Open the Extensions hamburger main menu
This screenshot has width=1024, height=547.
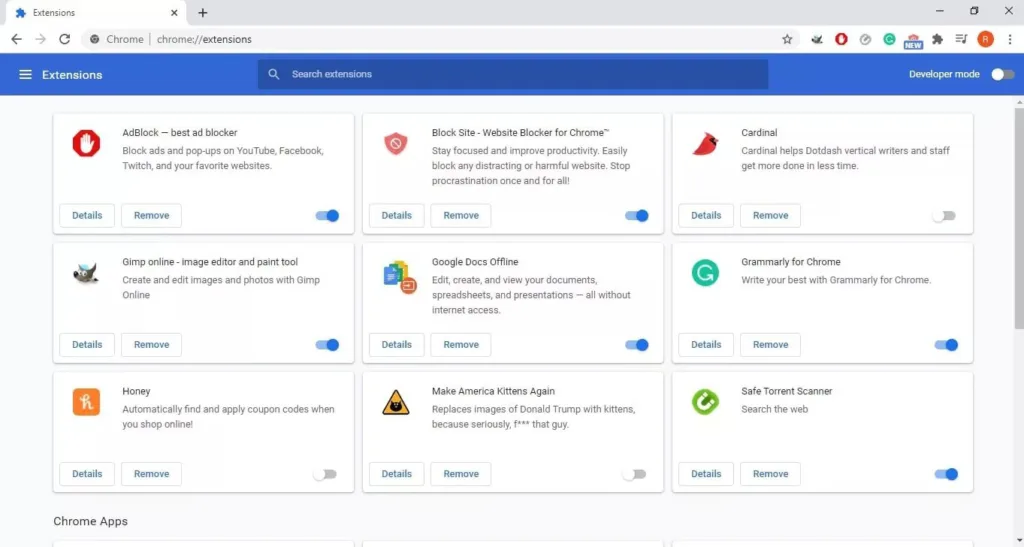(25, 74)
